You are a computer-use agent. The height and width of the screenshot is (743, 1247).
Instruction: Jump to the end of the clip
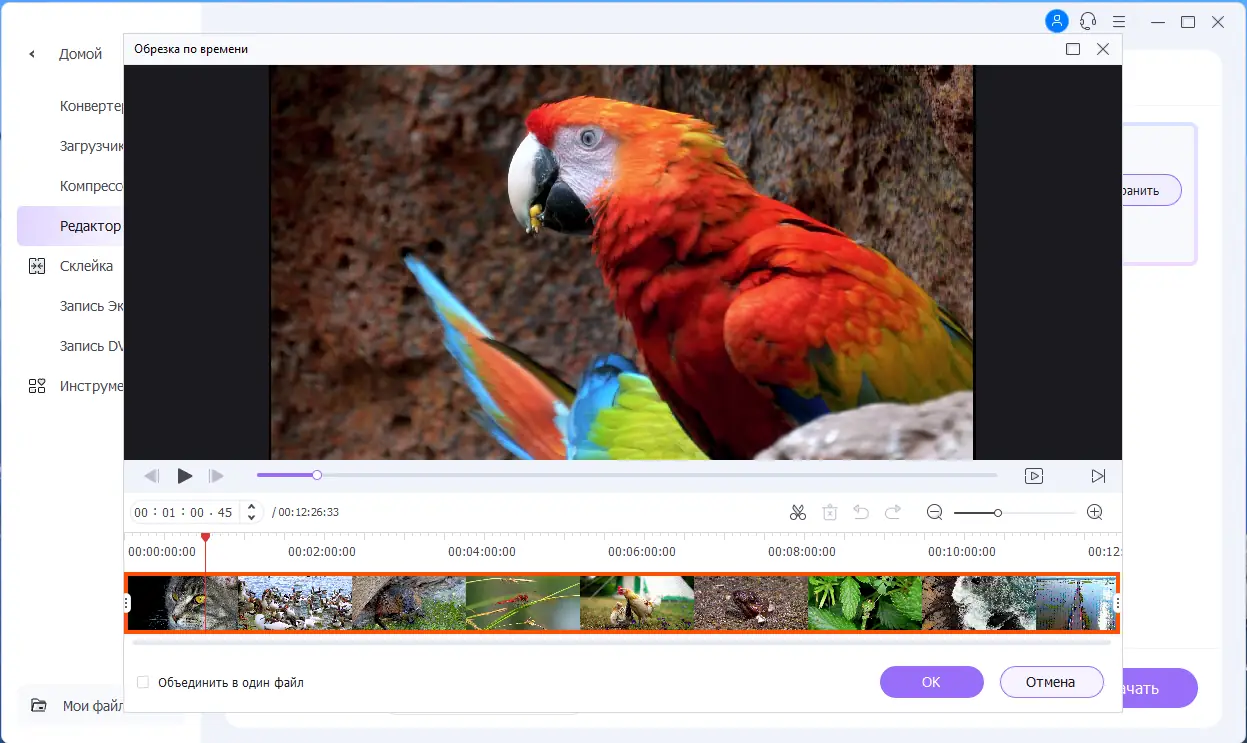(1098, 476)
